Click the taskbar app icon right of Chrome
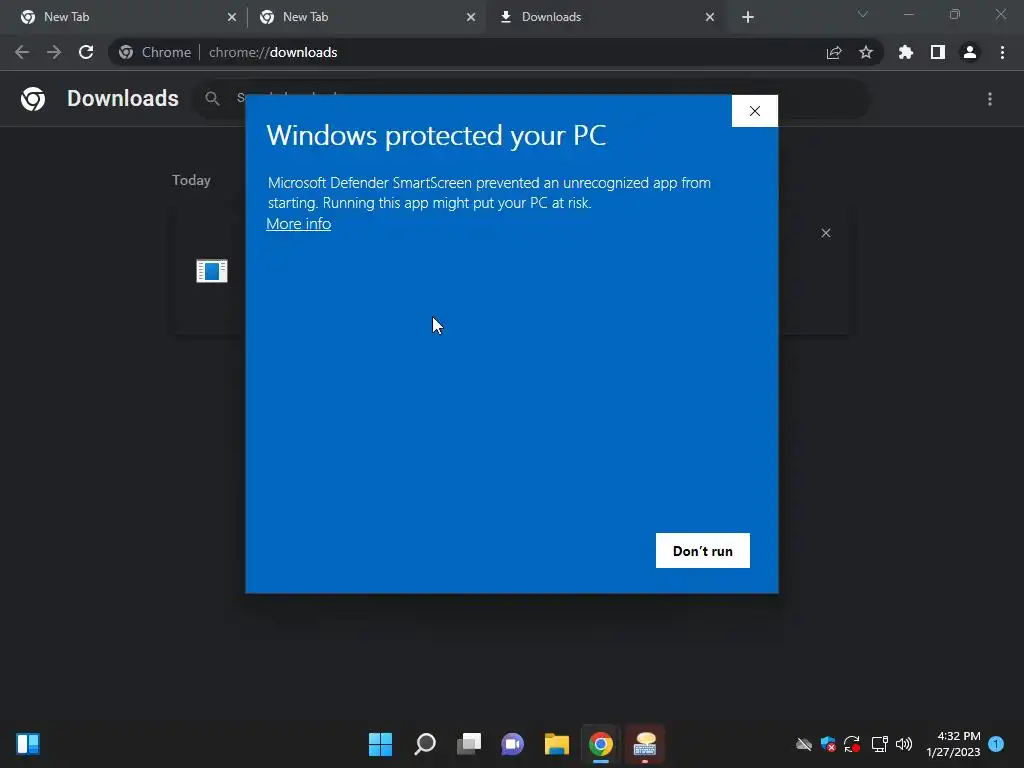1024x768 pixels. (645, 744)
